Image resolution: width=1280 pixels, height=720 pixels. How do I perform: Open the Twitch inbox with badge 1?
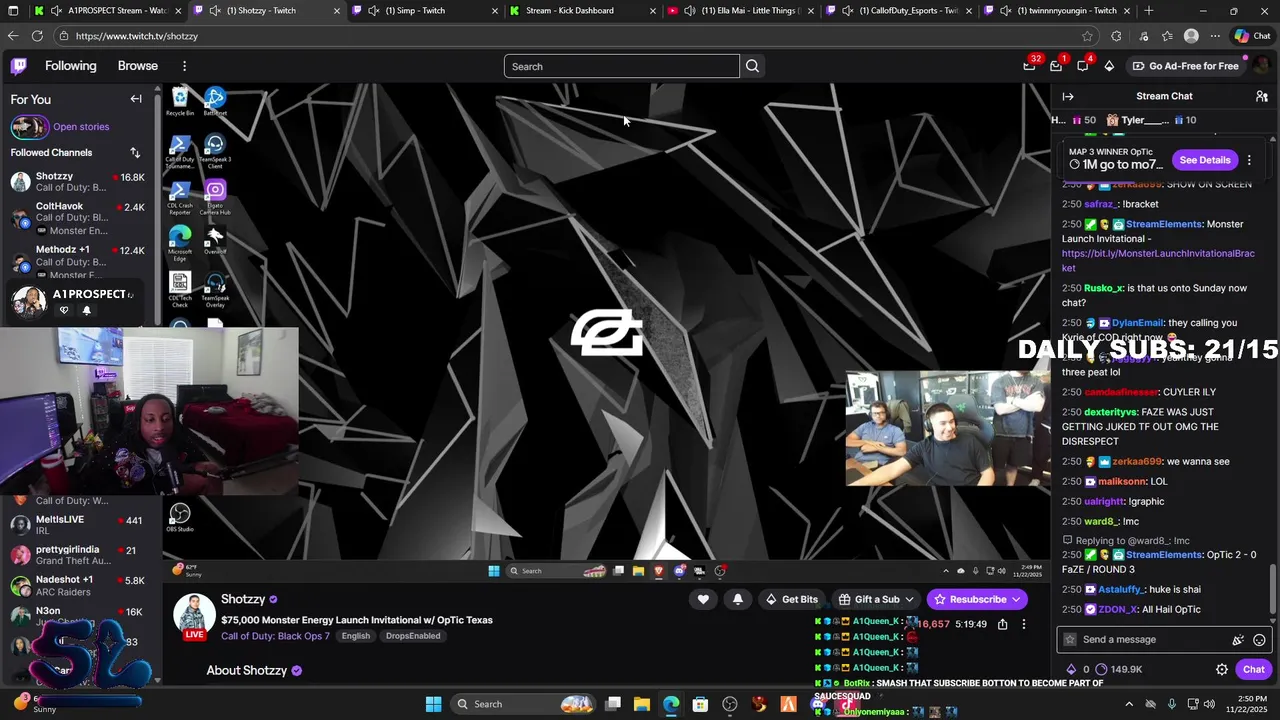point(1056,66)
